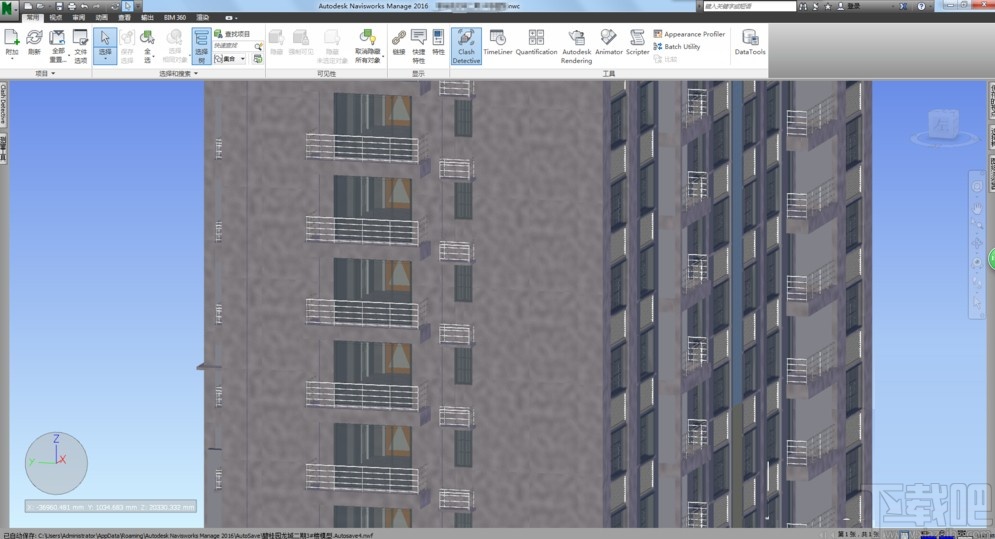Screen dimensions: 995x539
Task: Toggle the 链接 links display
Action: click(399, 42)
